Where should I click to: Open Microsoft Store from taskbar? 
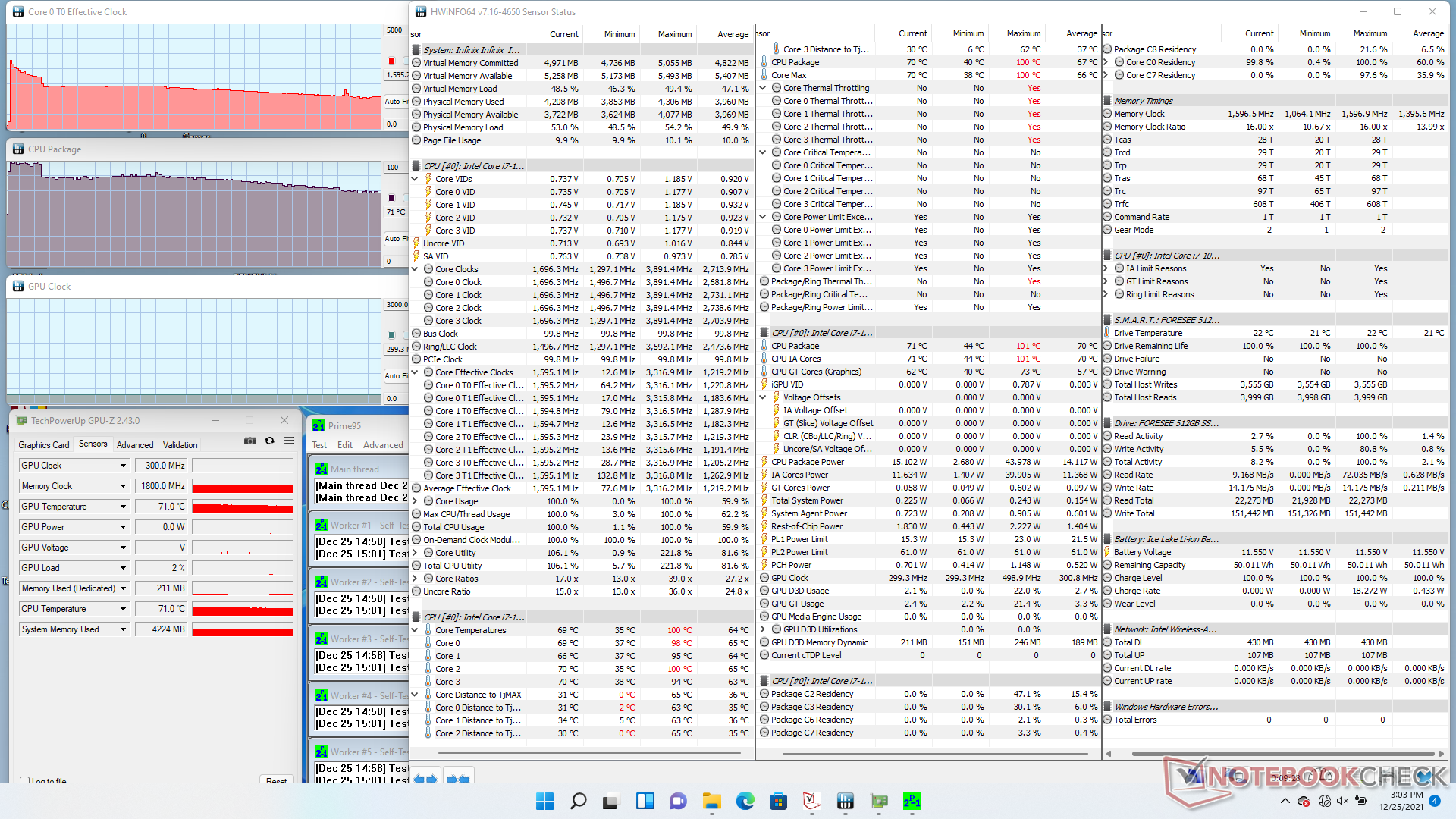778,801
